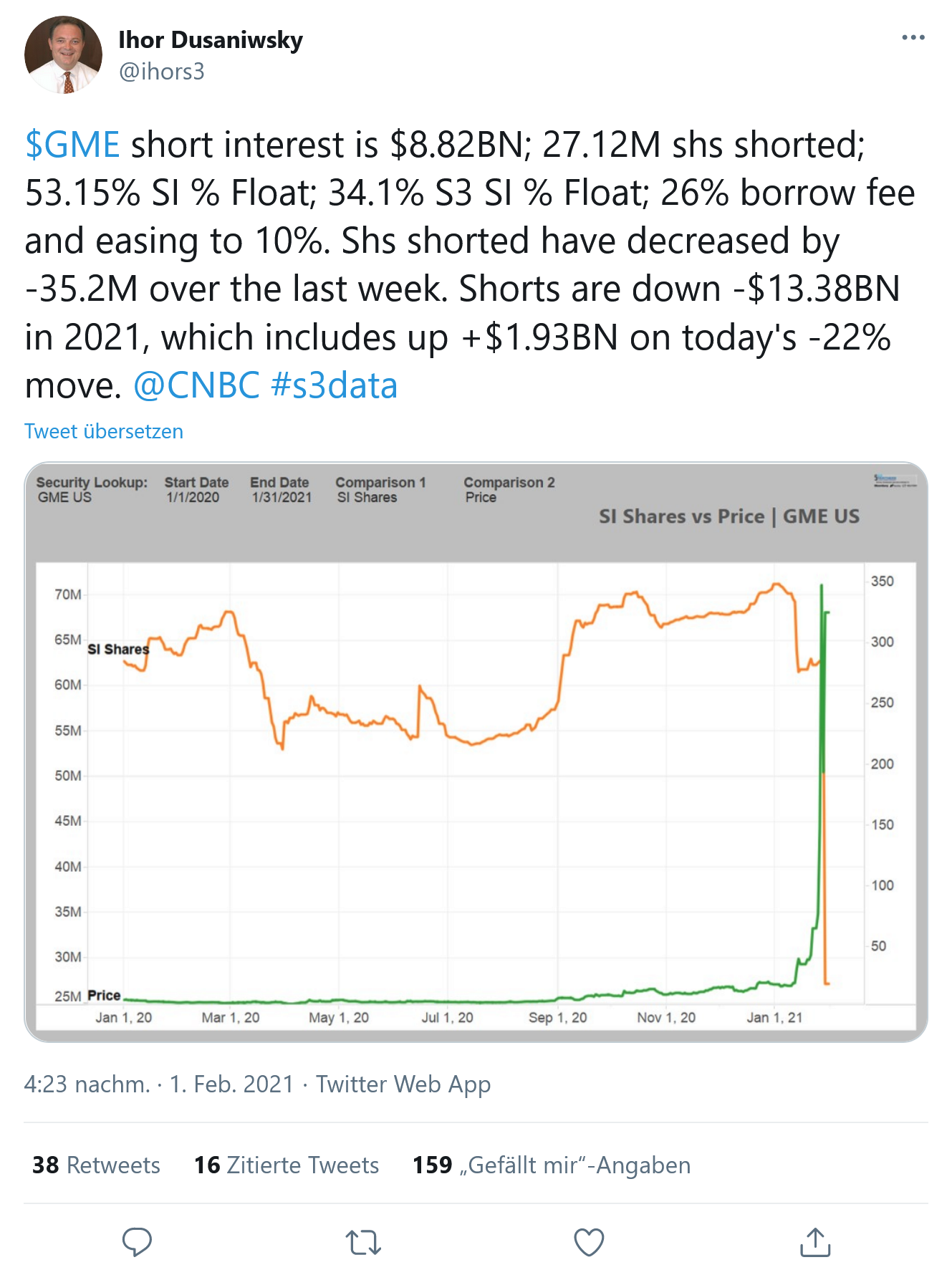Click the chart title 'SI Shares vs Price | GME US'
Viewport: 952px width, 1280px height.
click(729, 516)
